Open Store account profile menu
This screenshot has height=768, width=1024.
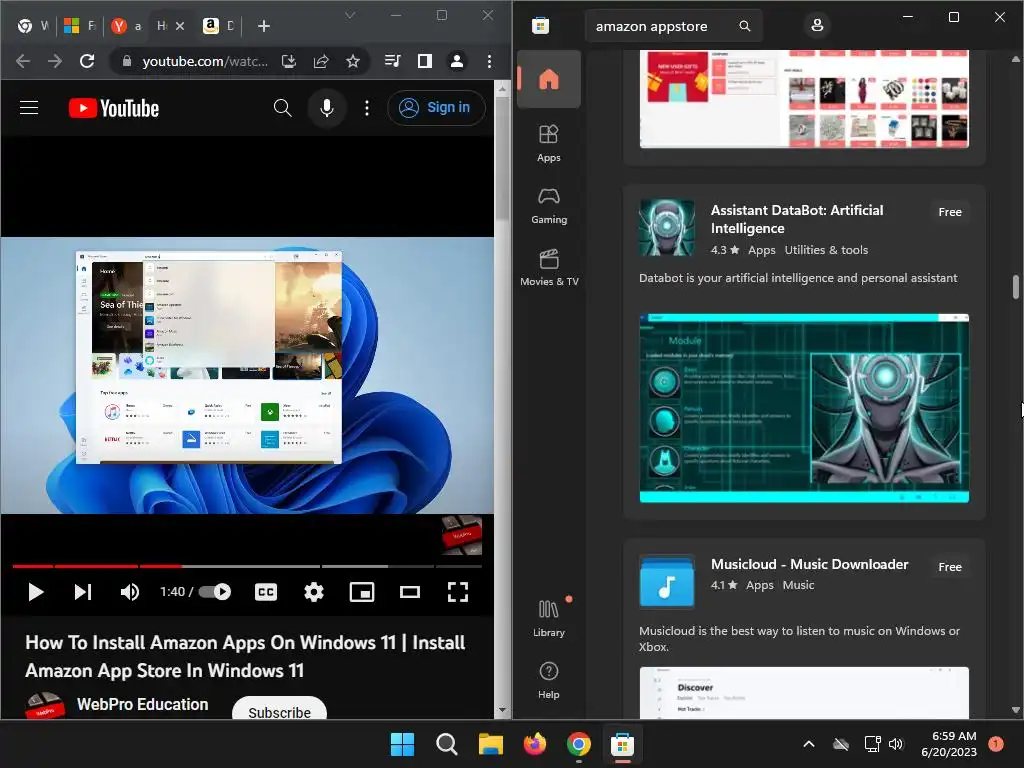[816, 25]
